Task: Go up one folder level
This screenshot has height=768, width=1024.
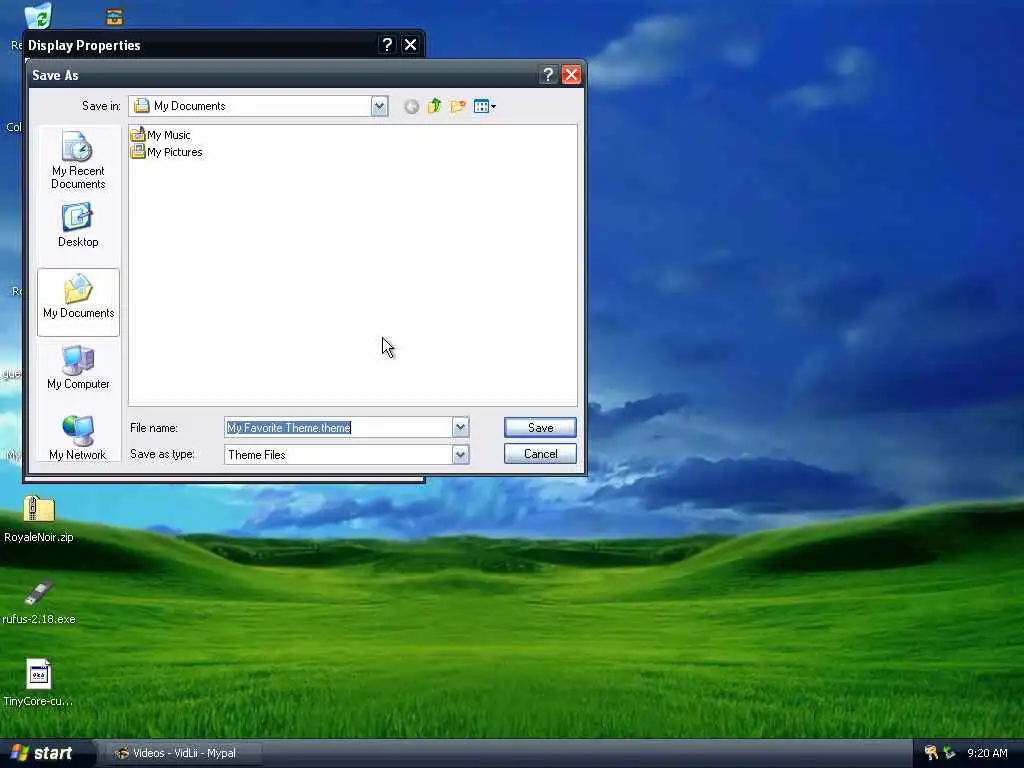Action: [434, 106]
